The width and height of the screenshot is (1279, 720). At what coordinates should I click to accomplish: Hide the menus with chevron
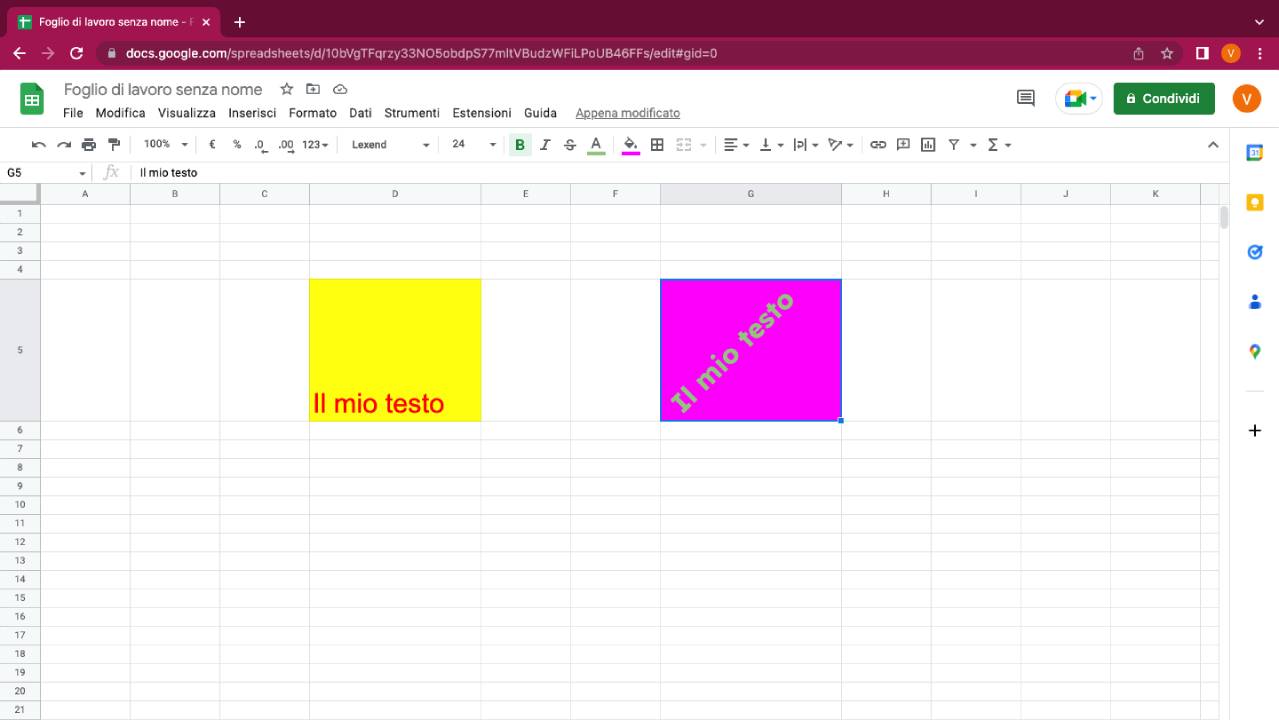point(1213,145)
